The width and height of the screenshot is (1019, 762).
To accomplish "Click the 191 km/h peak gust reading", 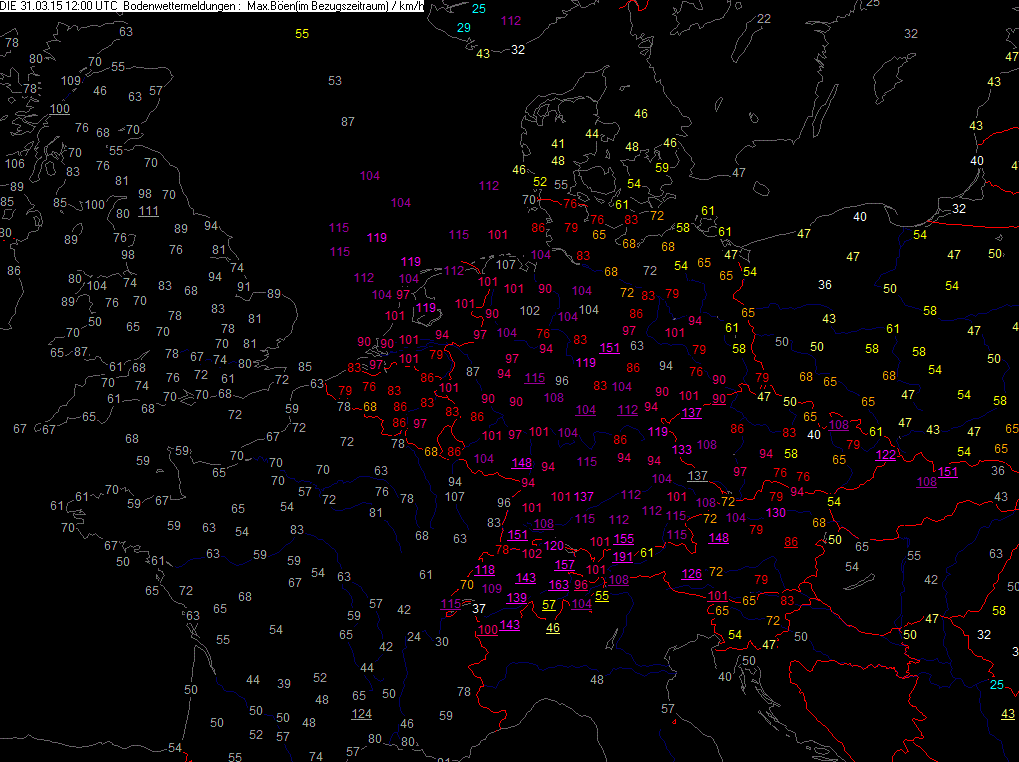I will coord(623,557).
